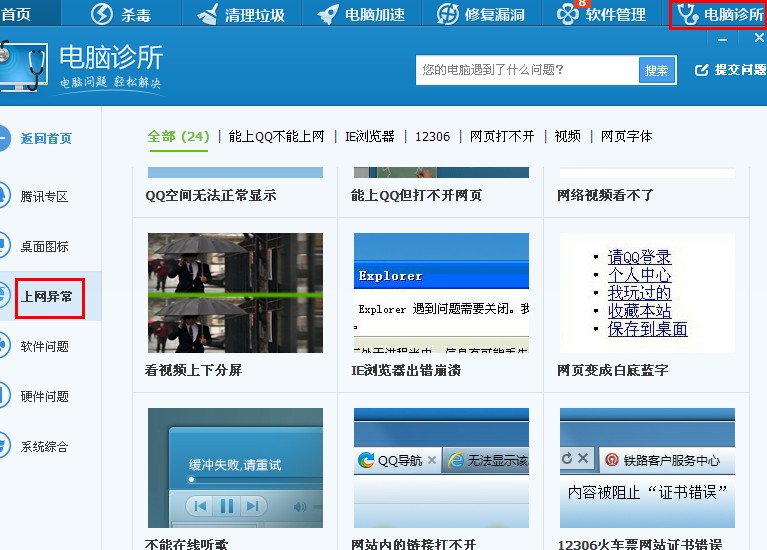Image resolution: width=767 pixels, height=550 pixels.
Task: Open 电脑加速 text label
Action: click(x=375, y=15)
